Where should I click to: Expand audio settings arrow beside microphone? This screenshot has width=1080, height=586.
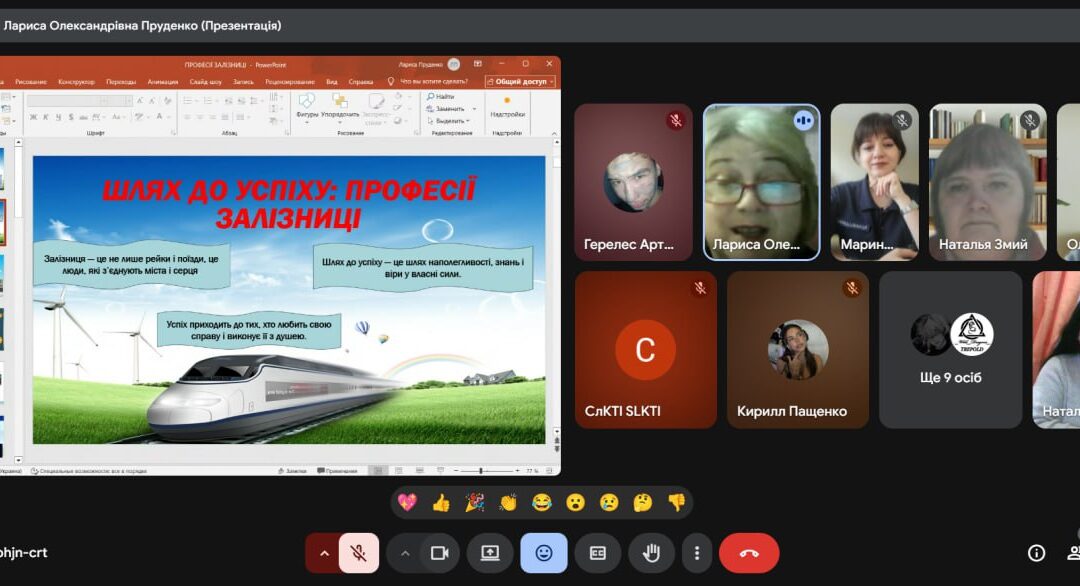pyautogui.click(x=323, y=553)
